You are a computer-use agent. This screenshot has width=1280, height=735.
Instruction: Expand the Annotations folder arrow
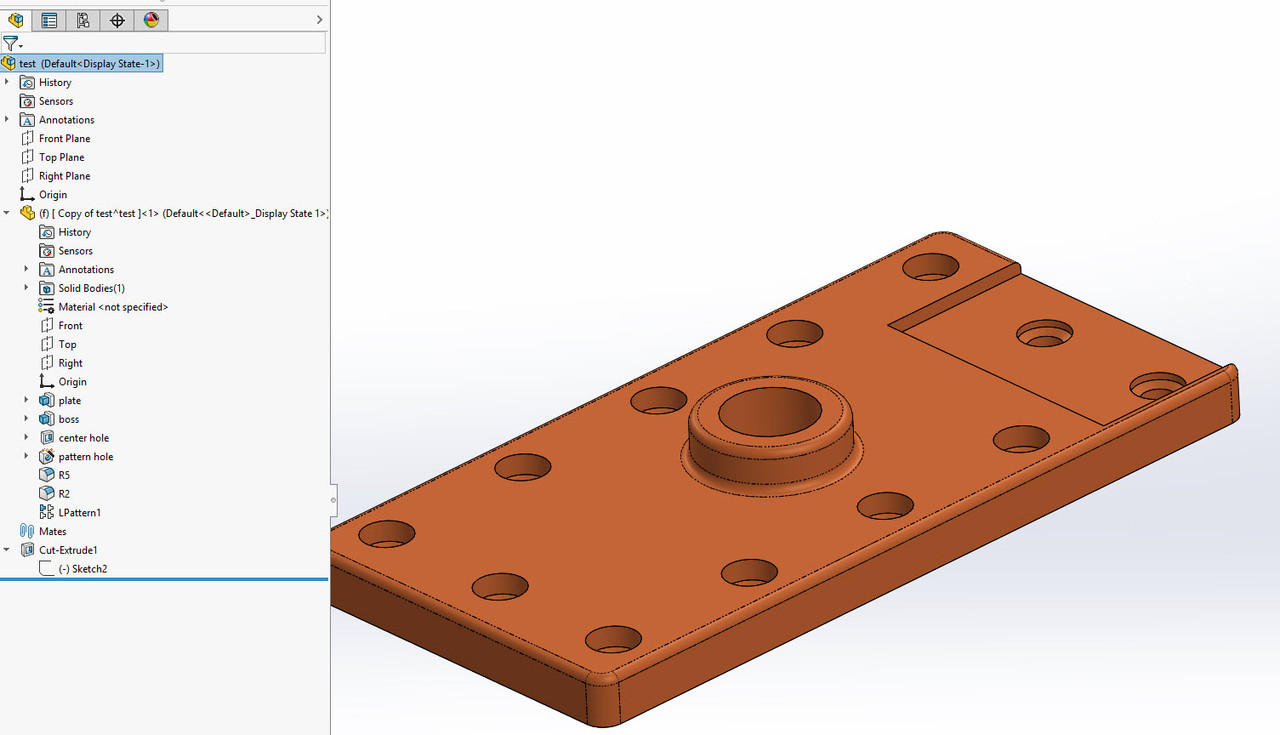(7, 119)
